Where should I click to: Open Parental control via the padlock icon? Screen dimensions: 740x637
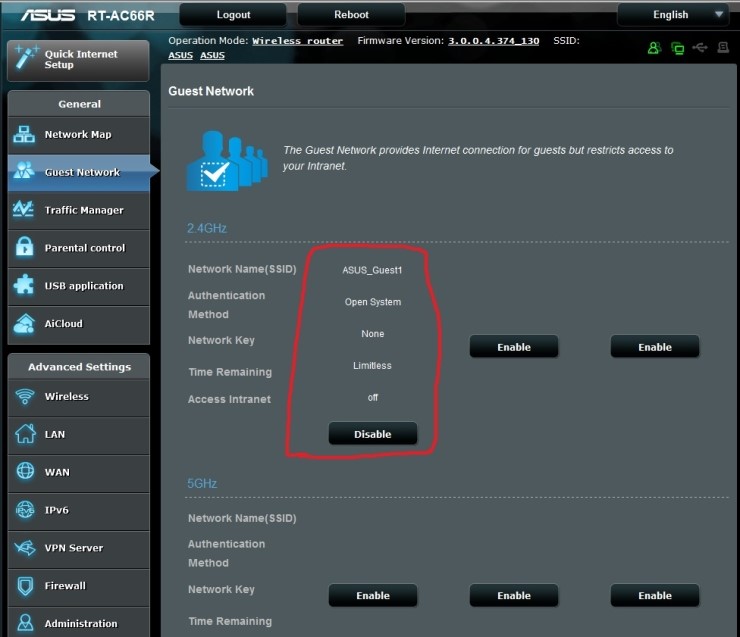point(24,248)
